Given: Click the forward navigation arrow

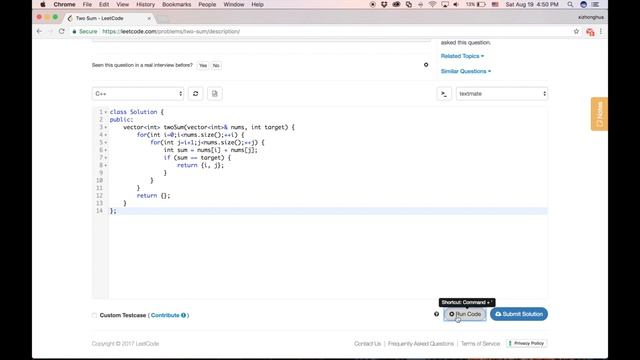Looking at the screenshot, I should 50,31.
